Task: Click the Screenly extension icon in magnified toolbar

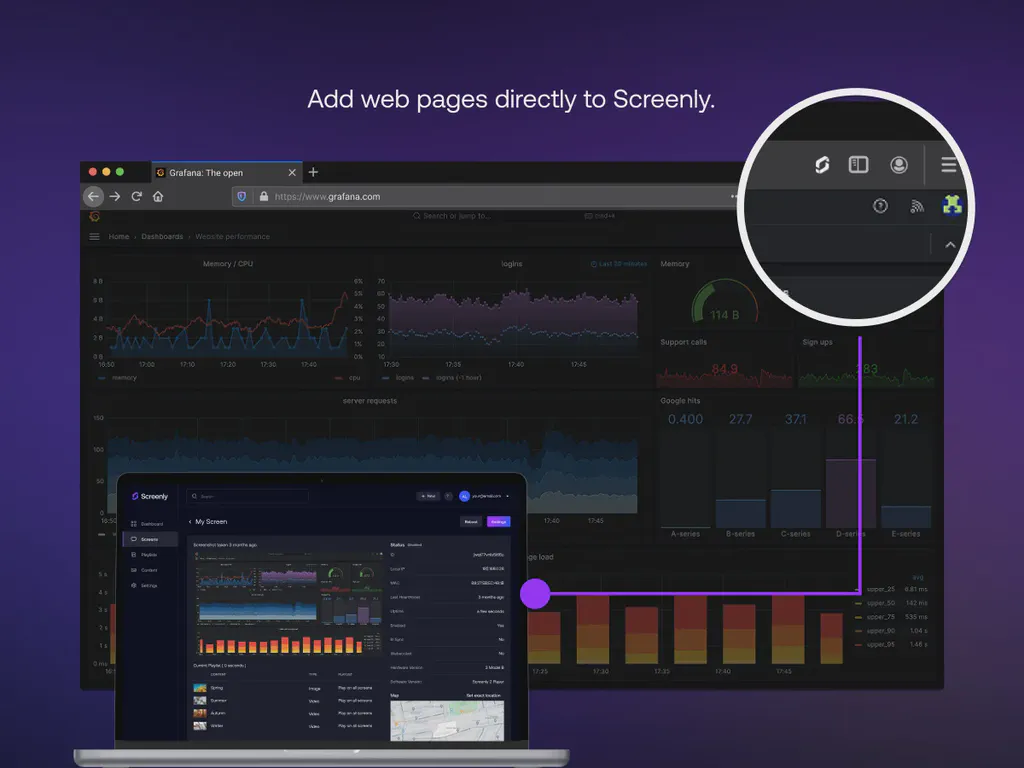Action: point(823,165)
